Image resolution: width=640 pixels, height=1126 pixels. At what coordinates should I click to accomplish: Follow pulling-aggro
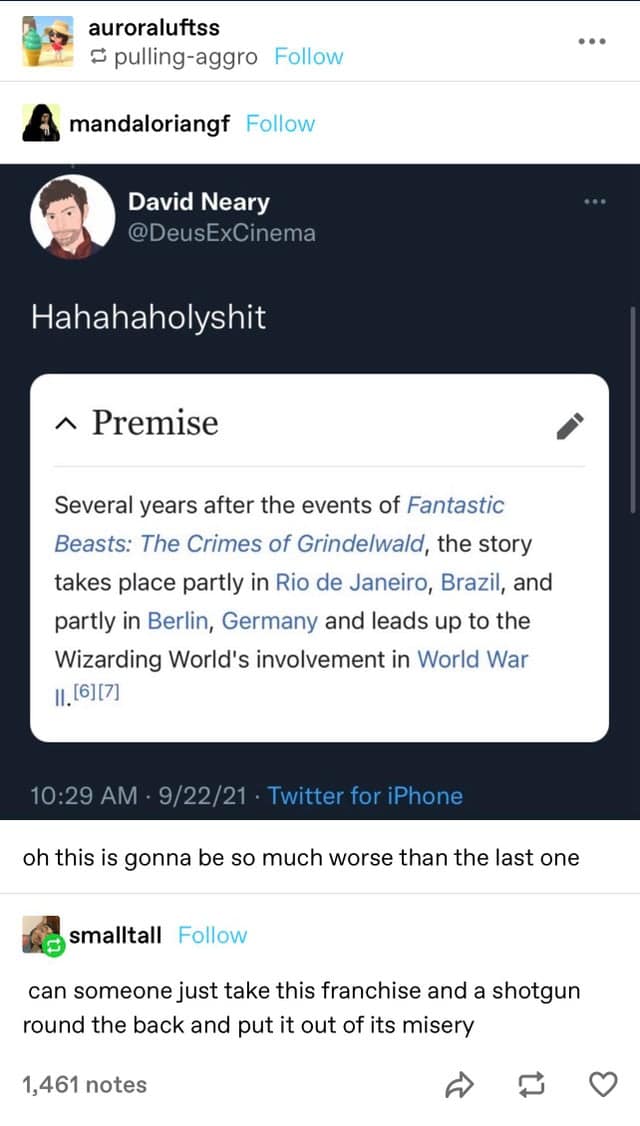click(308, 57)
